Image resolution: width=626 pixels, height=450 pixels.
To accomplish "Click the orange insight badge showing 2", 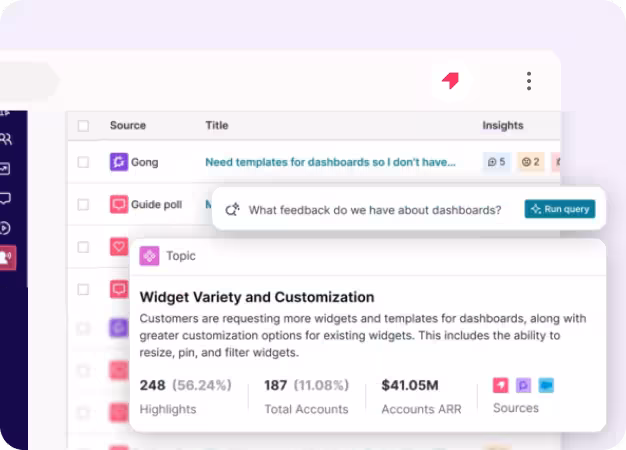I will pyautogui.click(x=531, y=162).
